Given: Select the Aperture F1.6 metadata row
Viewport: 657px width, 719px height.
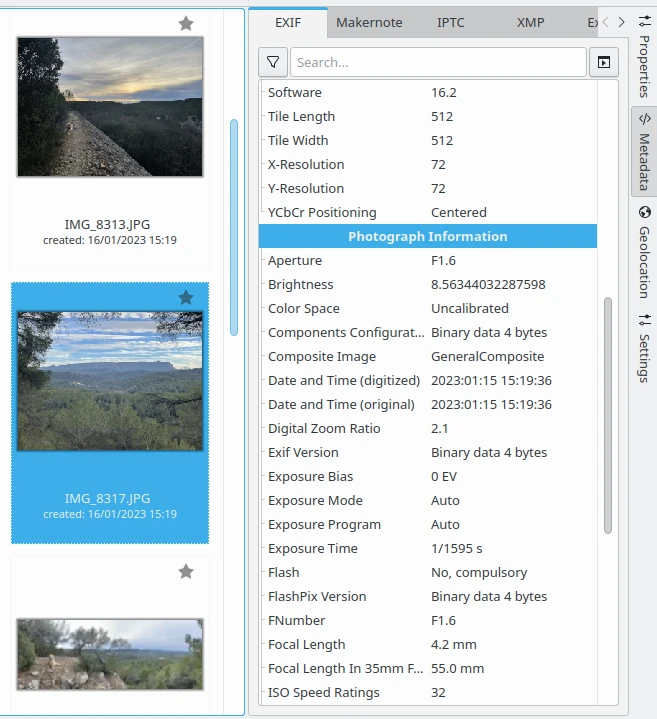Looking at the screenshot, I should click(428, 260).
